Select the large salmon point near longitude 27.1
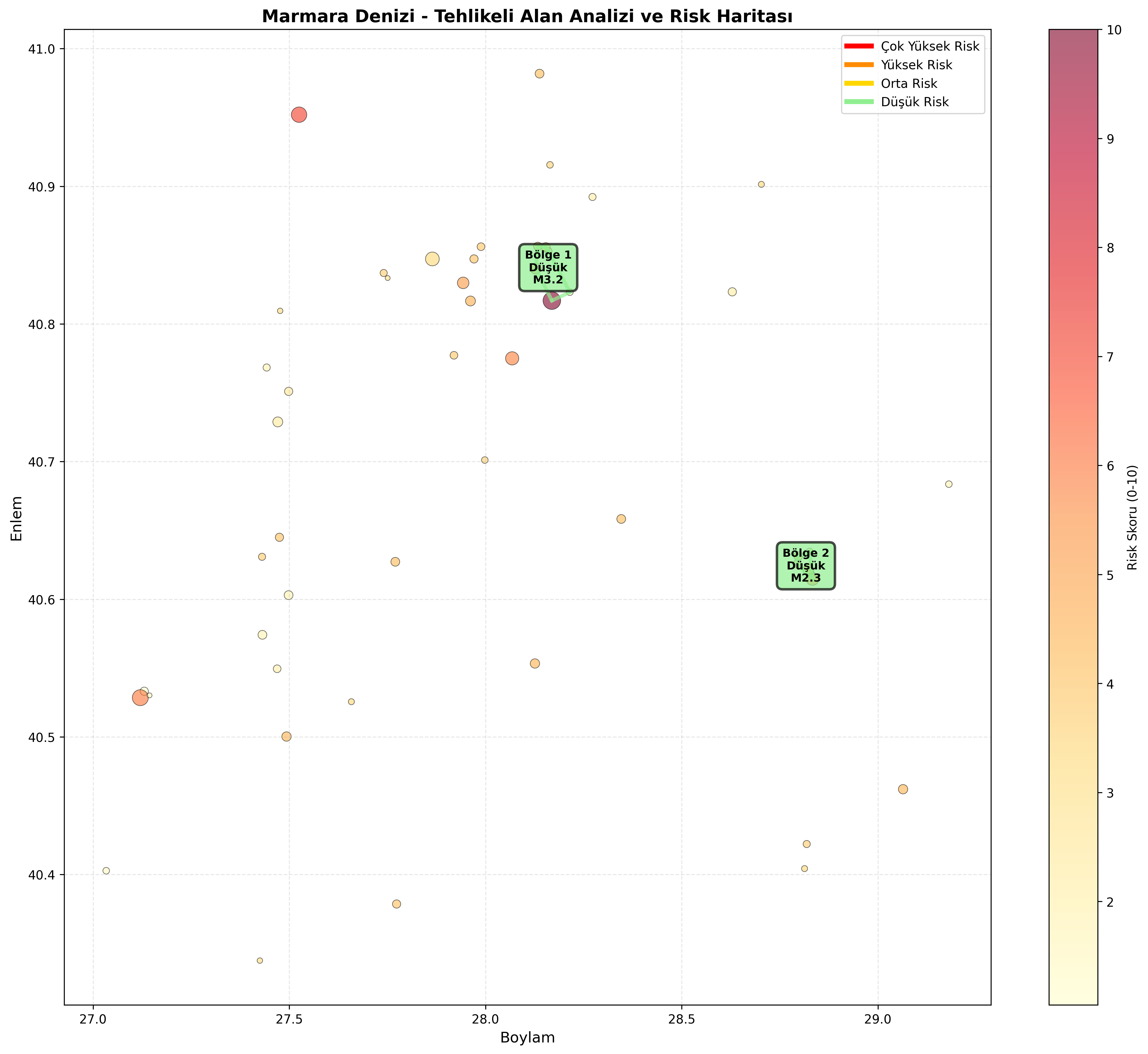Screen dimensions: 1148x1054 click(x=140, y=698)
